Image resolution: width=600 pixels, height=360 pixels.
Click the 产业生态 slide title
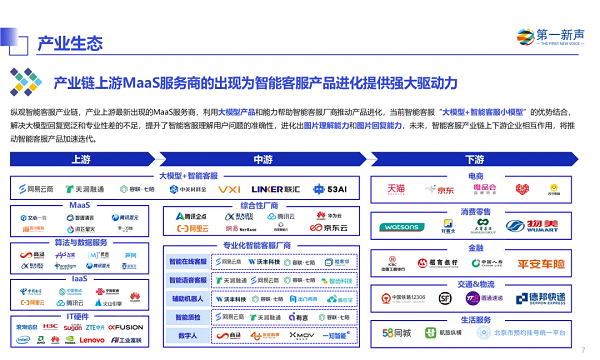(x=70, y=43)
